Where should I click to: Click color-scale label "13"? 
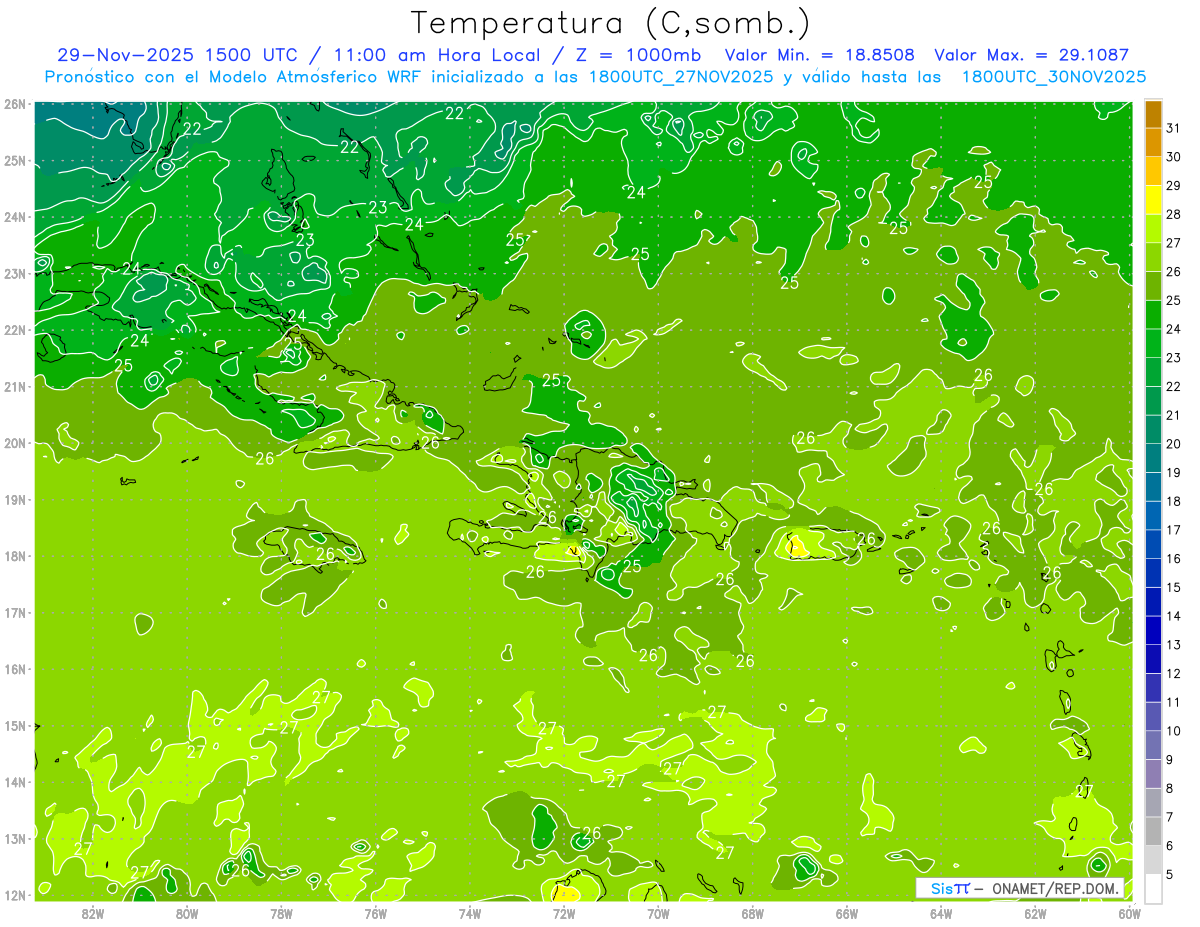click(1174, 644)
